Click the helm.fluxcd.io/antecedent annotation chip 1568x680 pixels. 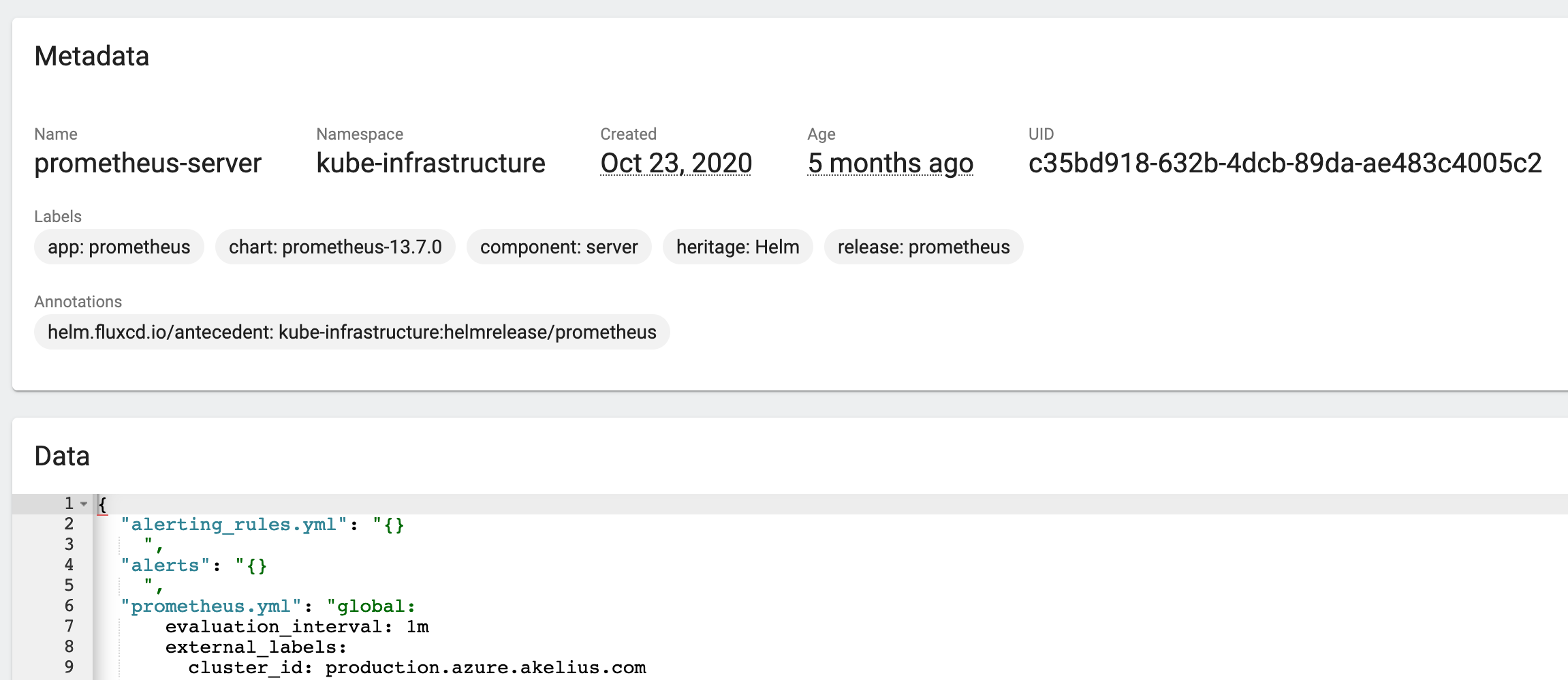351,332
